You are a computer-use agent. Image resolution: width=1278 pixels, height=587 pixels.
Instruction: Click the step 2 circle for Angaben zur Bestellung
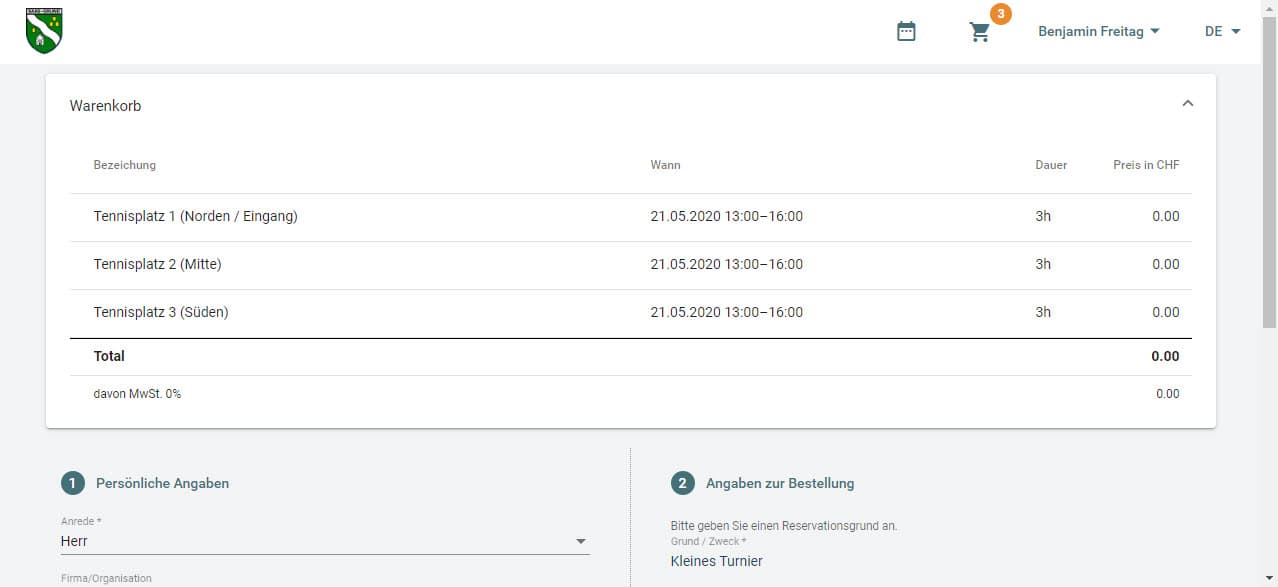pos(682,483)
